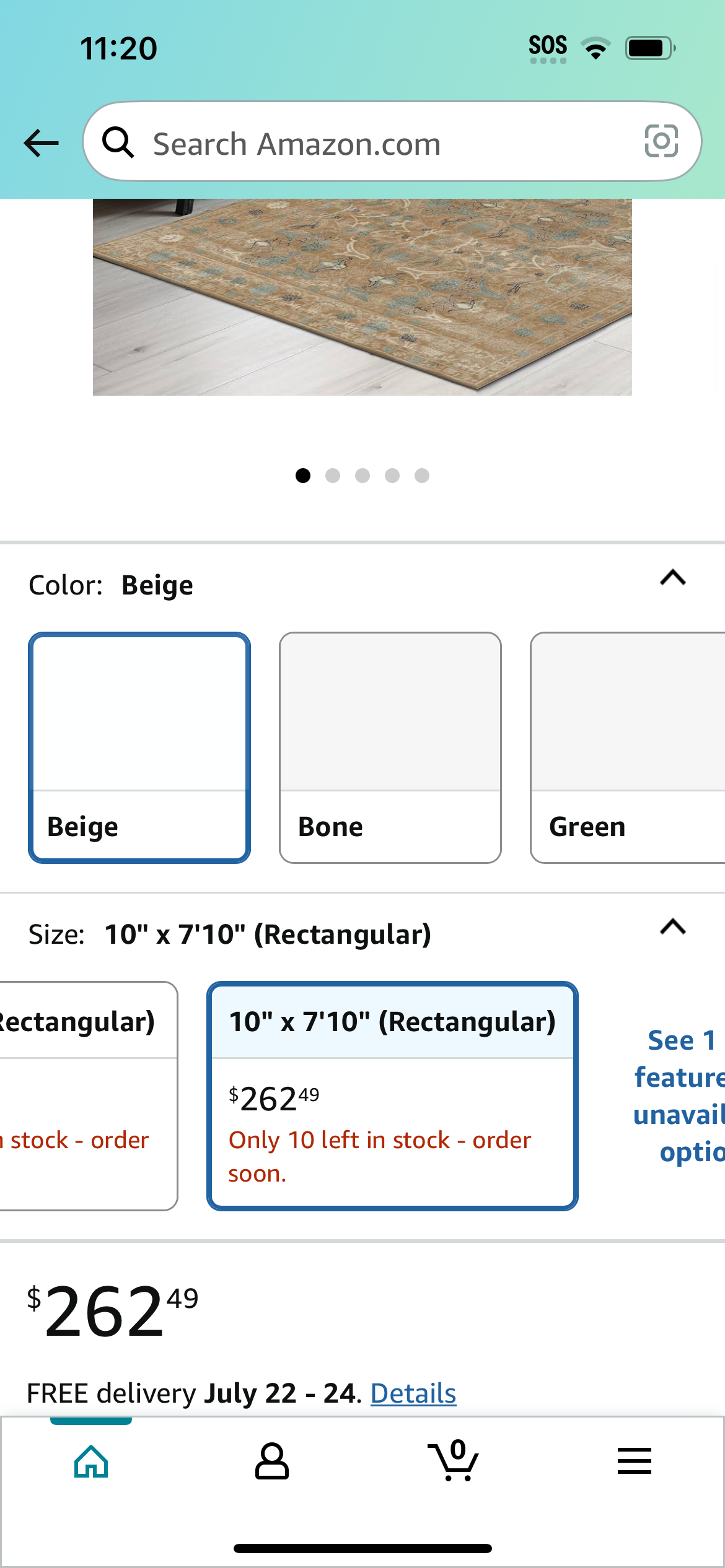Select the Bone color option
Screen dimensions: 725x1568
point(390,747)
